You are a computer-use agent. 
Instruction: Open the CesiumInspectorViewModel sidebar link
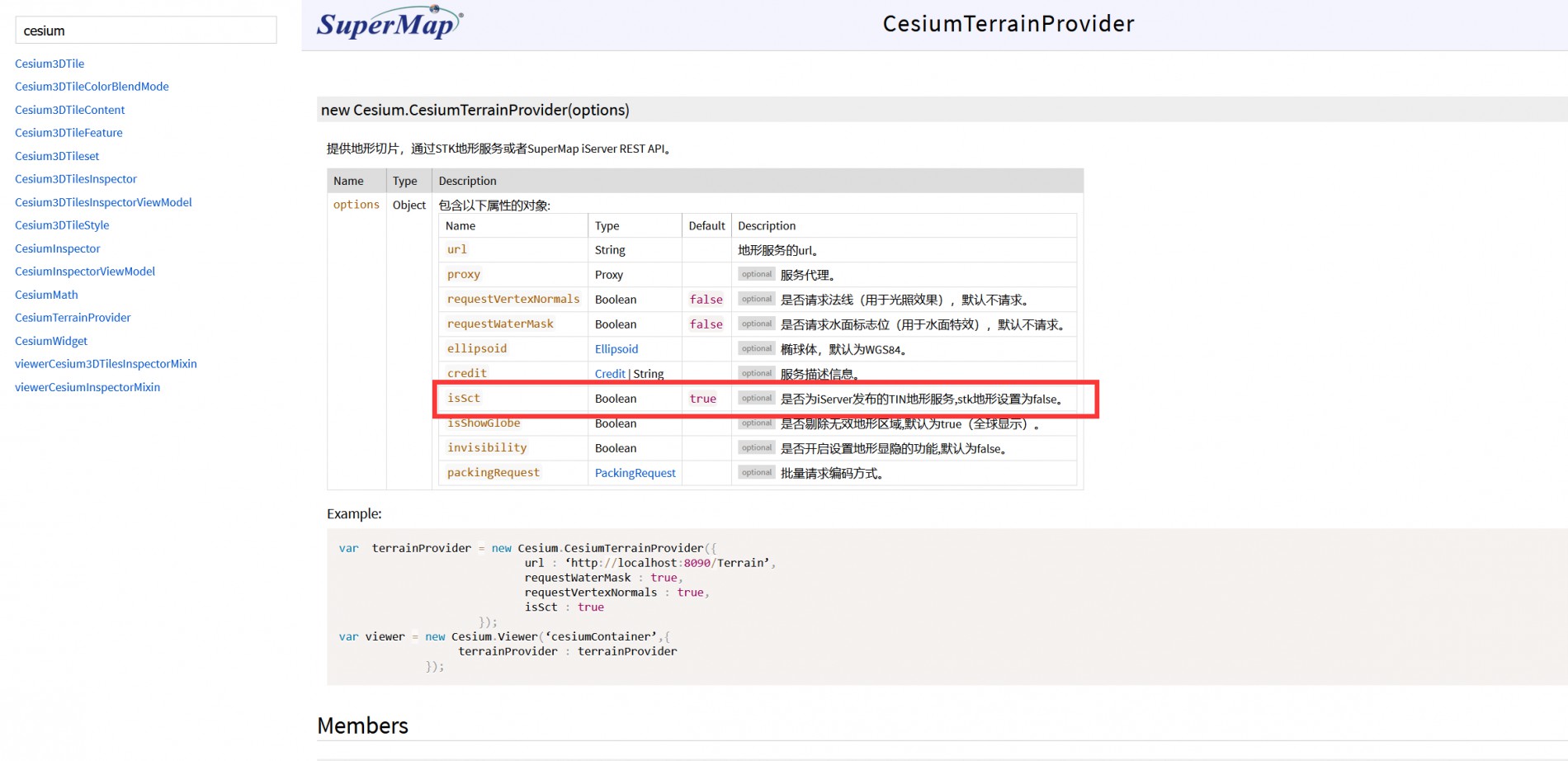(85, 272)
